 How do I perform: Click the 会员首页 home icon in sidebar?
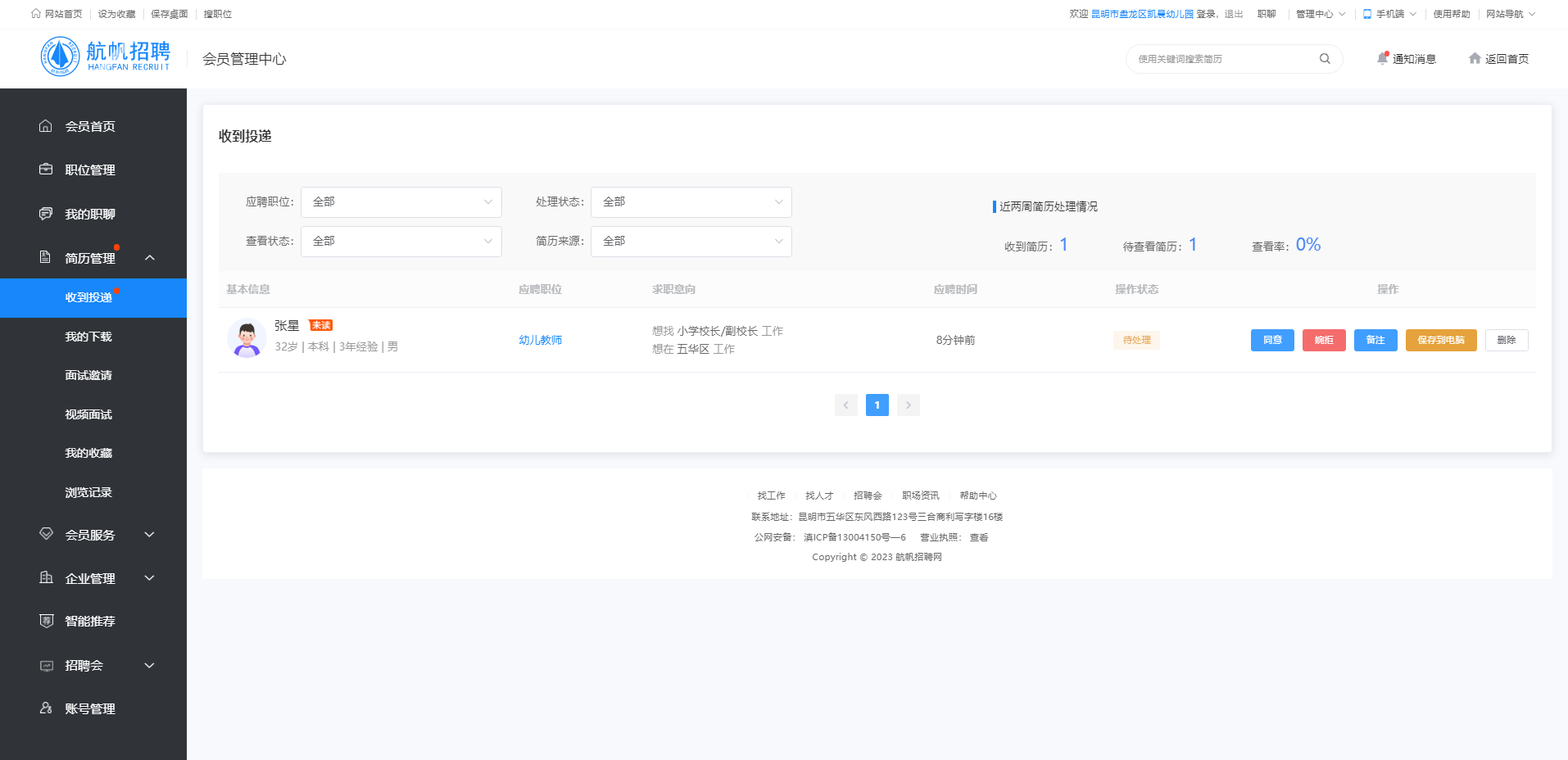[46, 126]
